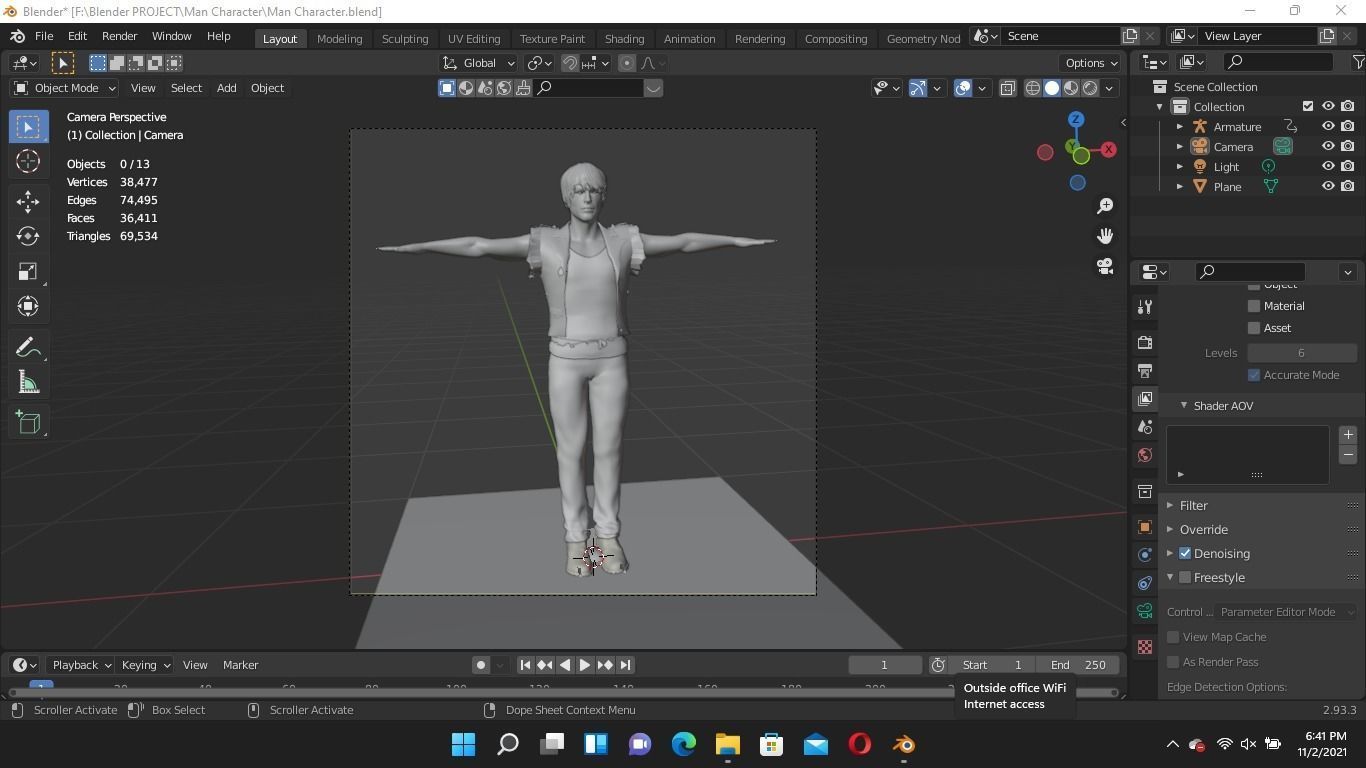This screenshot has width=1366, height=768.
Task: Switch to the Shading workspace tab
Action: [x=624, y=39]
